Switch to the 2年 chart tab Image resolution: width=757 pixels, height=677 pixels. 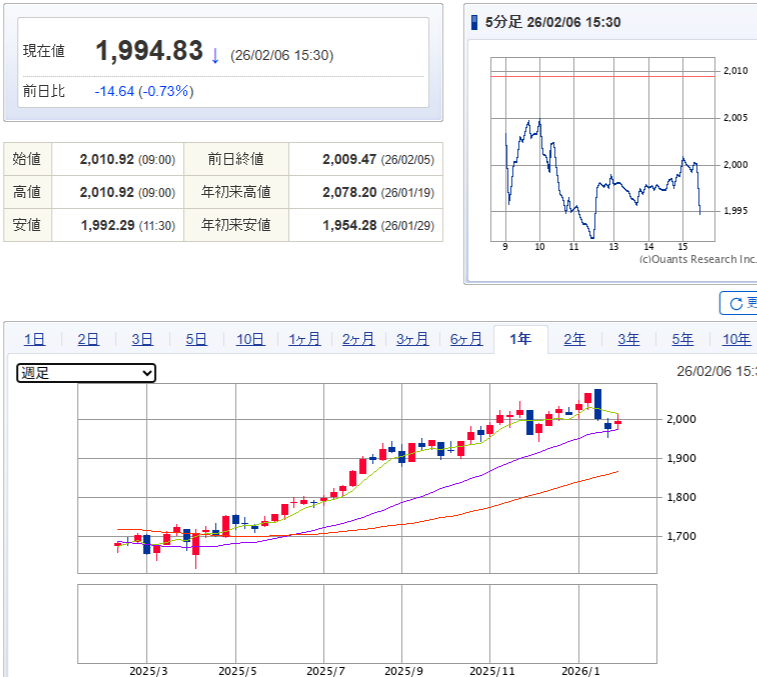click(x=574, y=339)
